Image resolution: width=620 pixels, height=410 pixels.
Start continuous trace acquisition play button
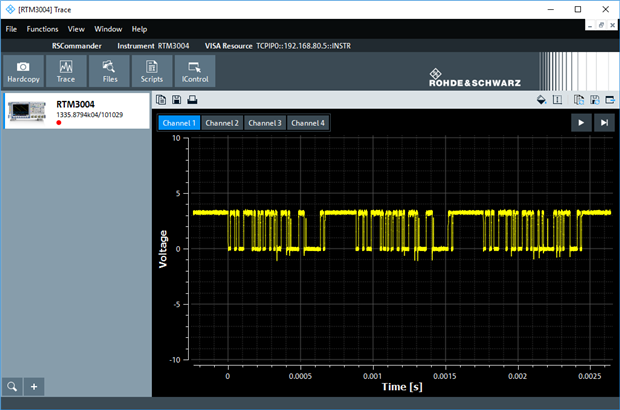click(580, 122)
